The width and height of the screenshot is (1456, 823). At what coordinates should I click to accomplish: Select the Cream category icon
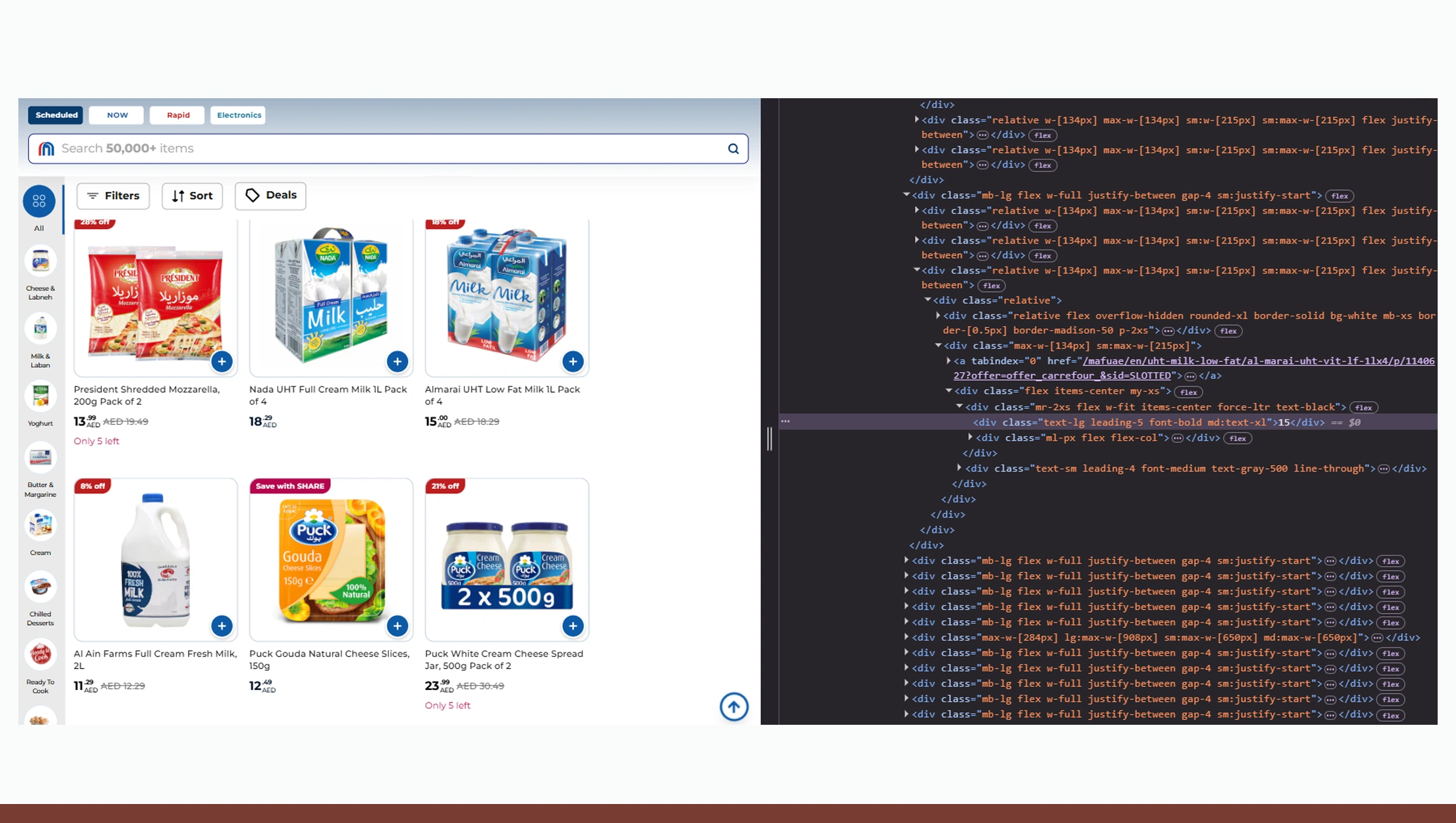40,524
